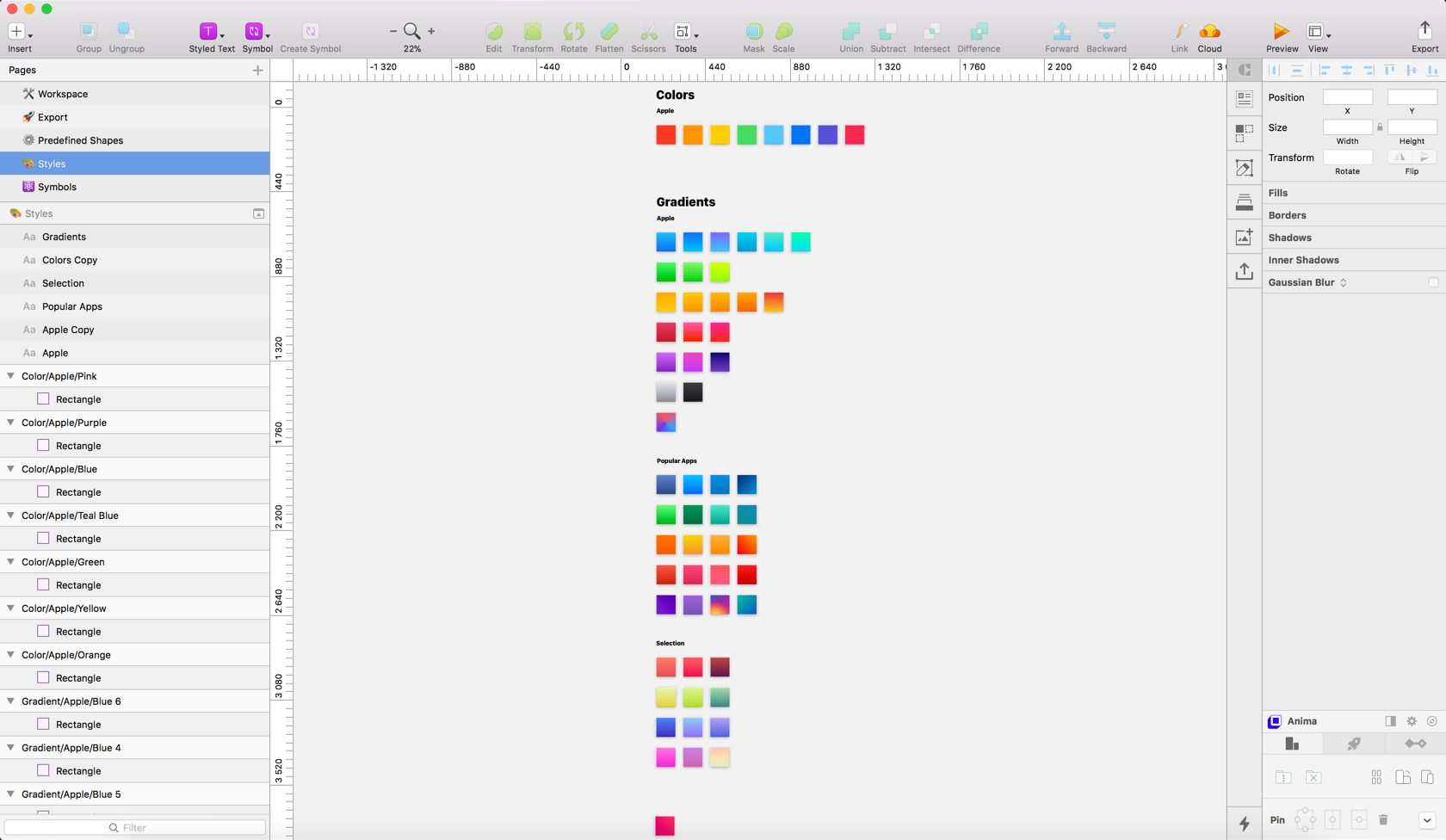Start Preview with the play icon
The image size is (1446, 840).
(x=1281, y=32)
